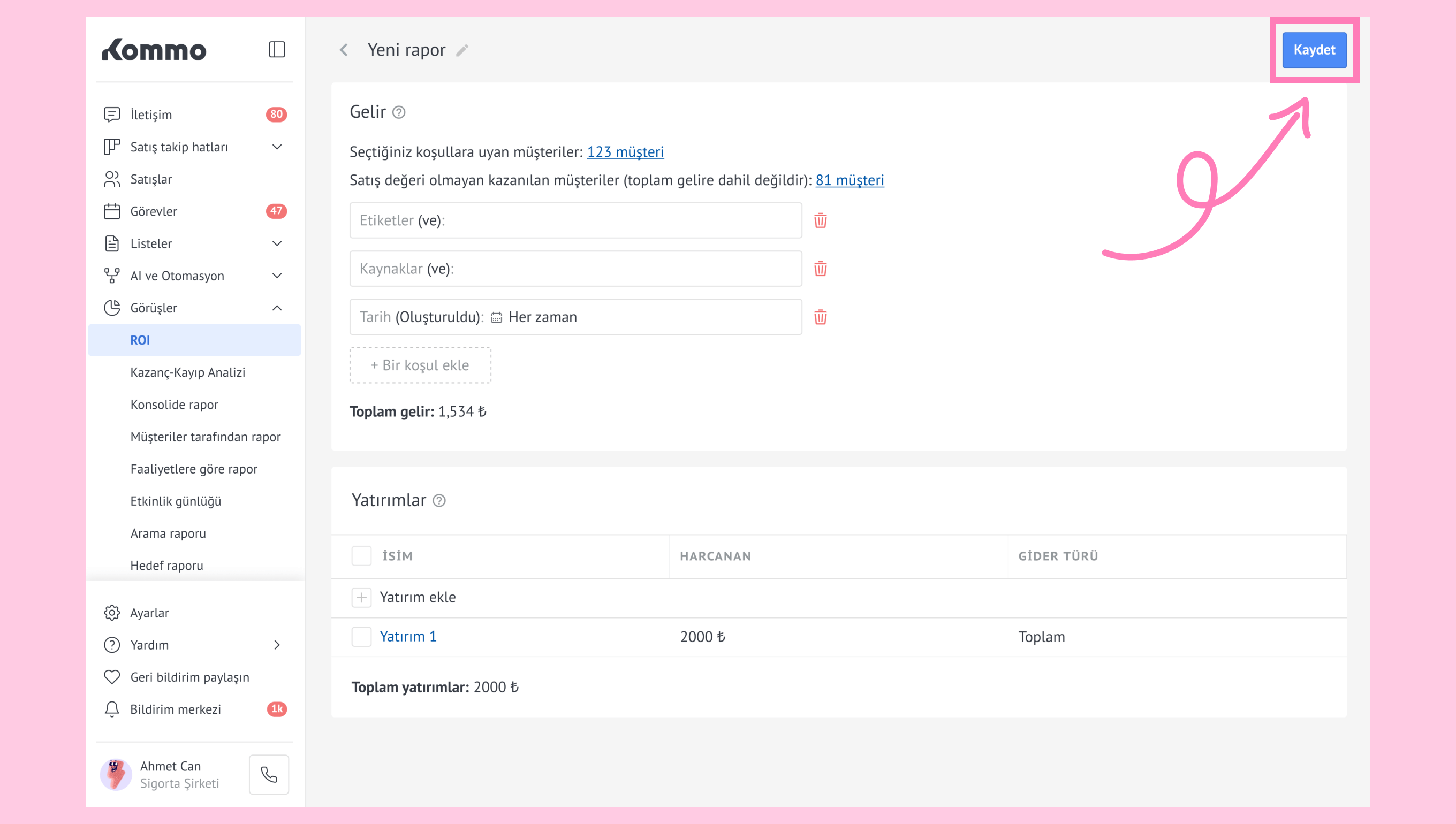Collapse the Görüşler section

tap(277, 308)
